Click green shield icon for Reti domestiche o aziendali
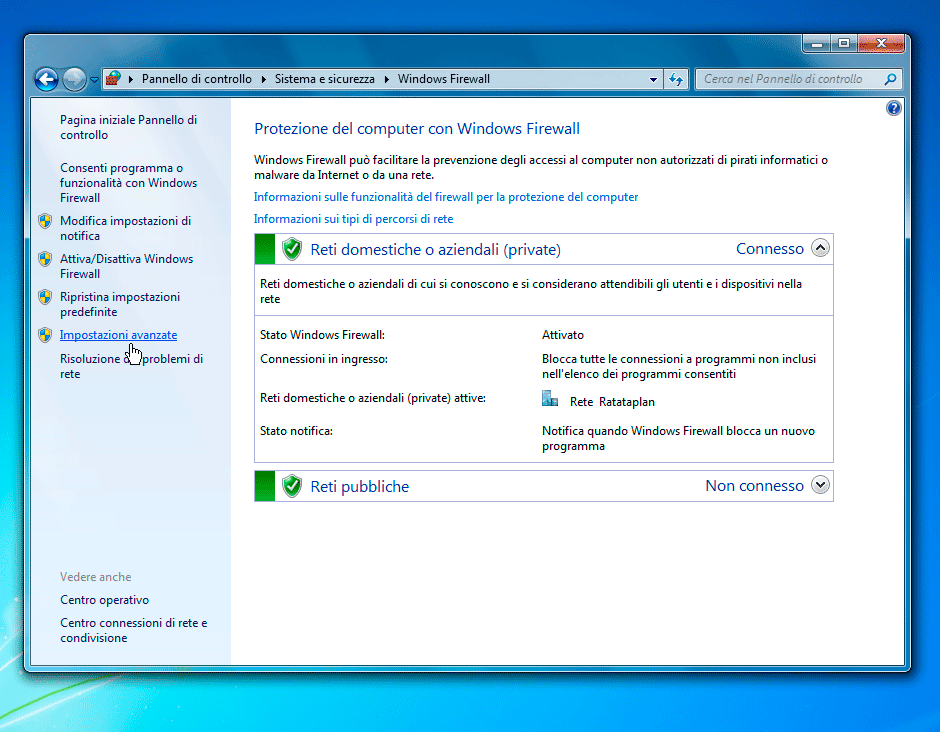 pyautogui.click(x=292, y=249)
